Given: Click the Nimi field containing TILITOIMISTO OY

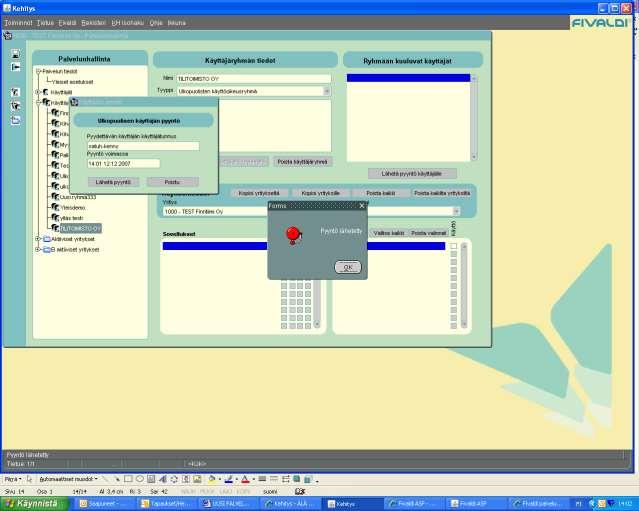Looking at the screenshot, I should click(x=254, y=78).
